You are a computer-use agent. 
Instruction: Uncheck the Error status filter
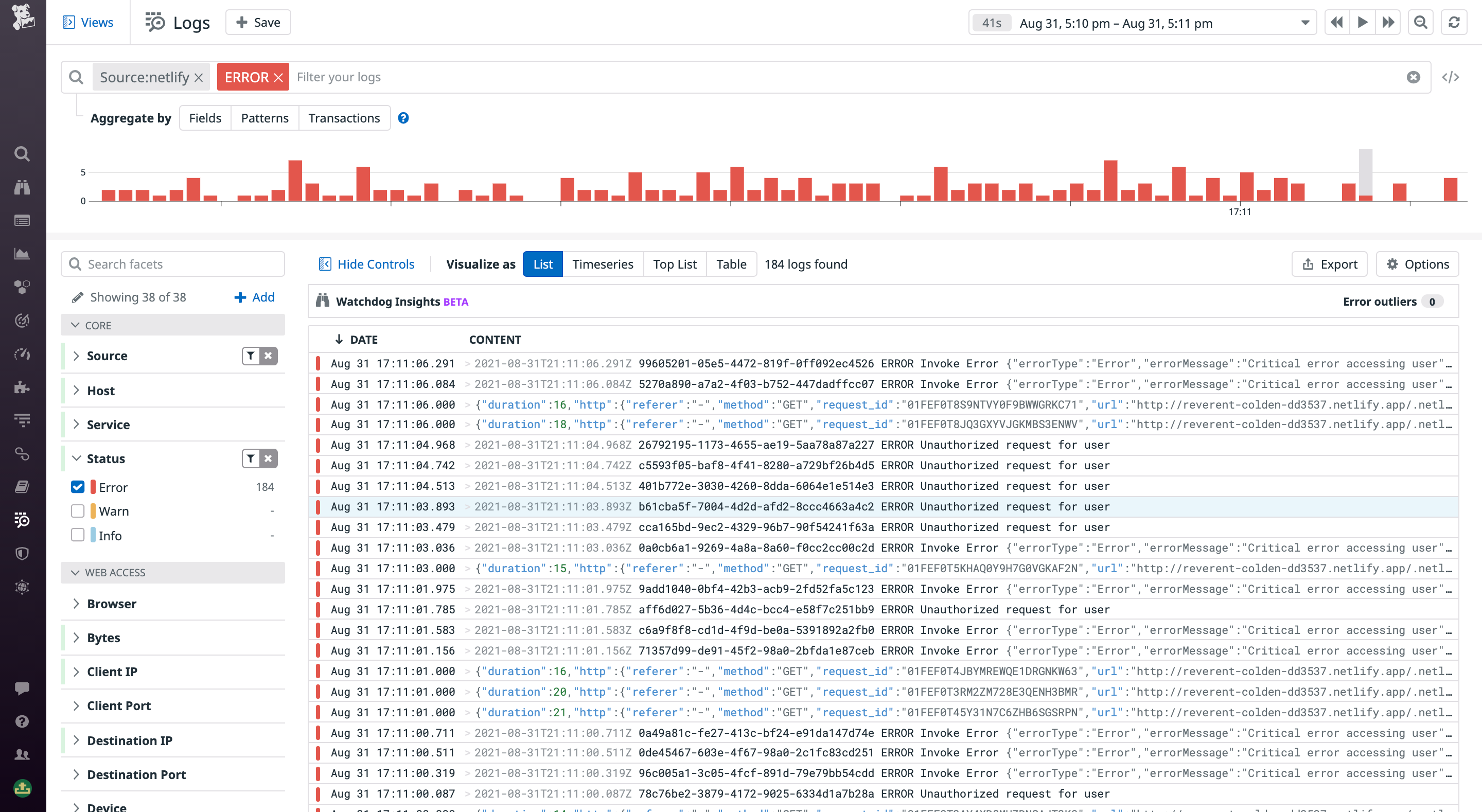pyautogui.click(x=78, y=487)
